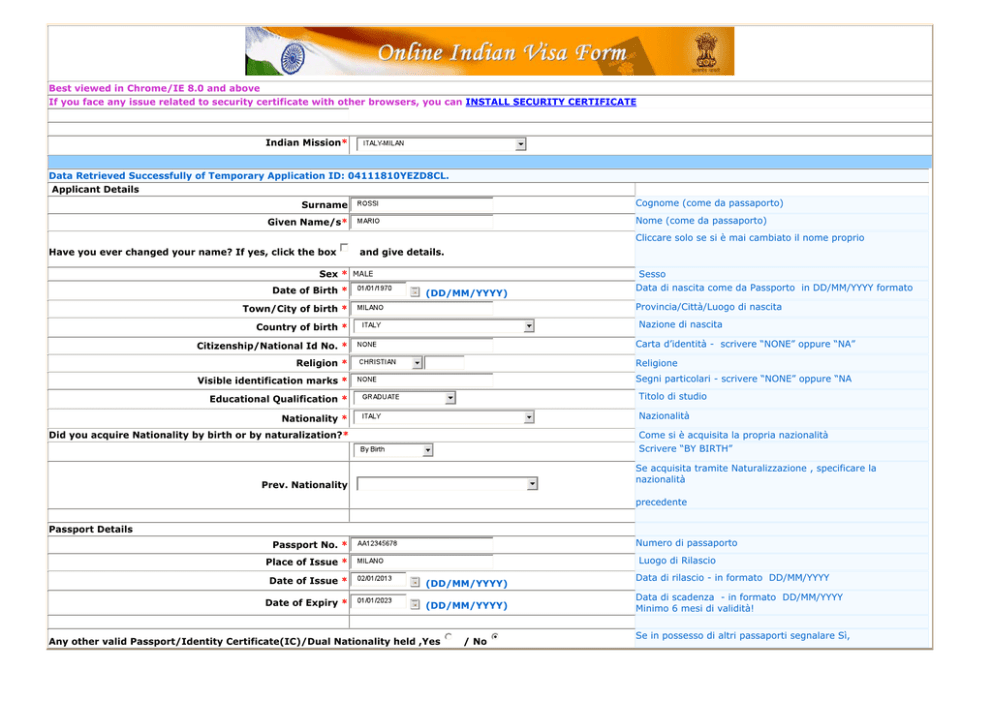Click the Town/City of birth field
This screenshot has height=701, width=992.
422,308
